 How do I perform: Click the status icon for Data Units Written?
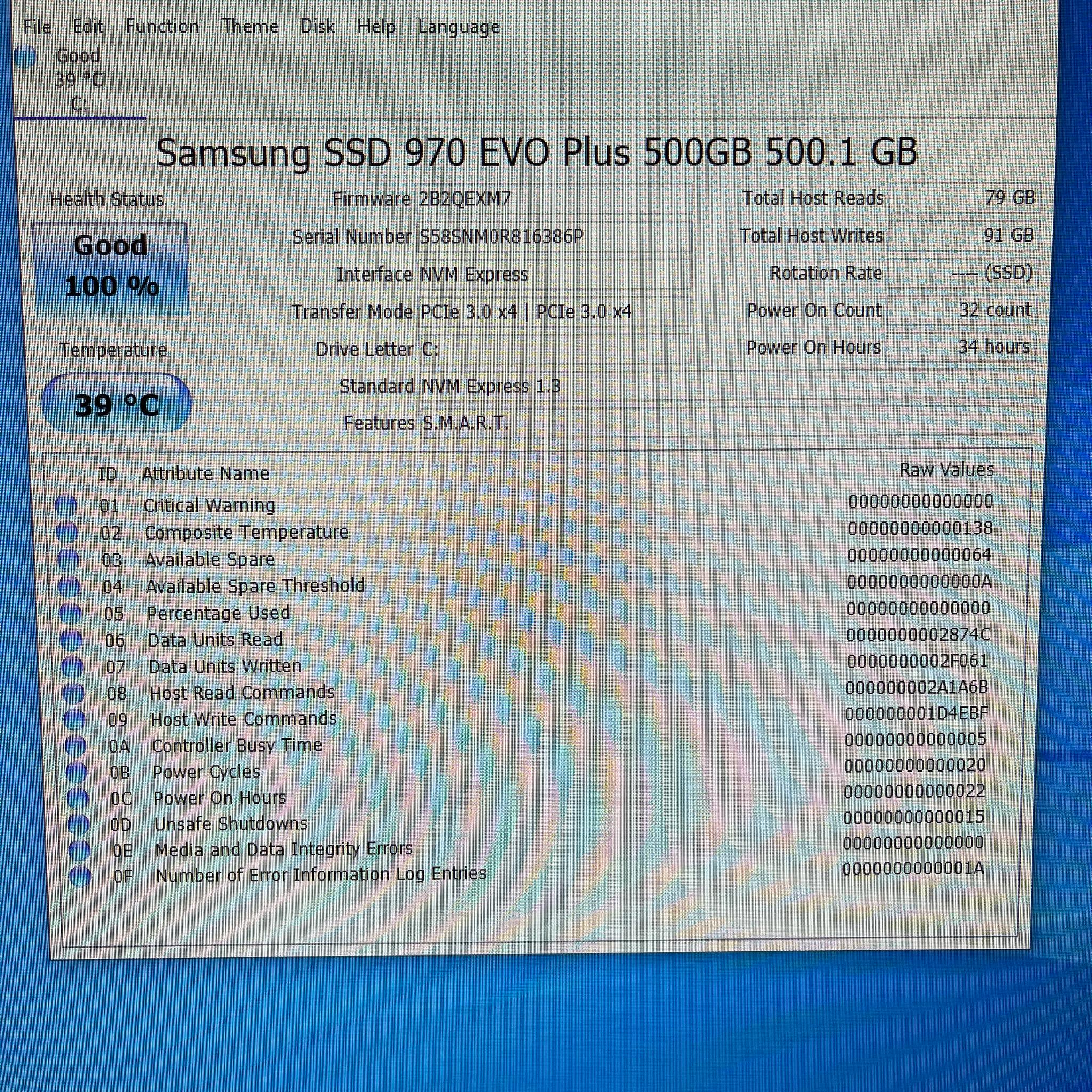(73, 667)
